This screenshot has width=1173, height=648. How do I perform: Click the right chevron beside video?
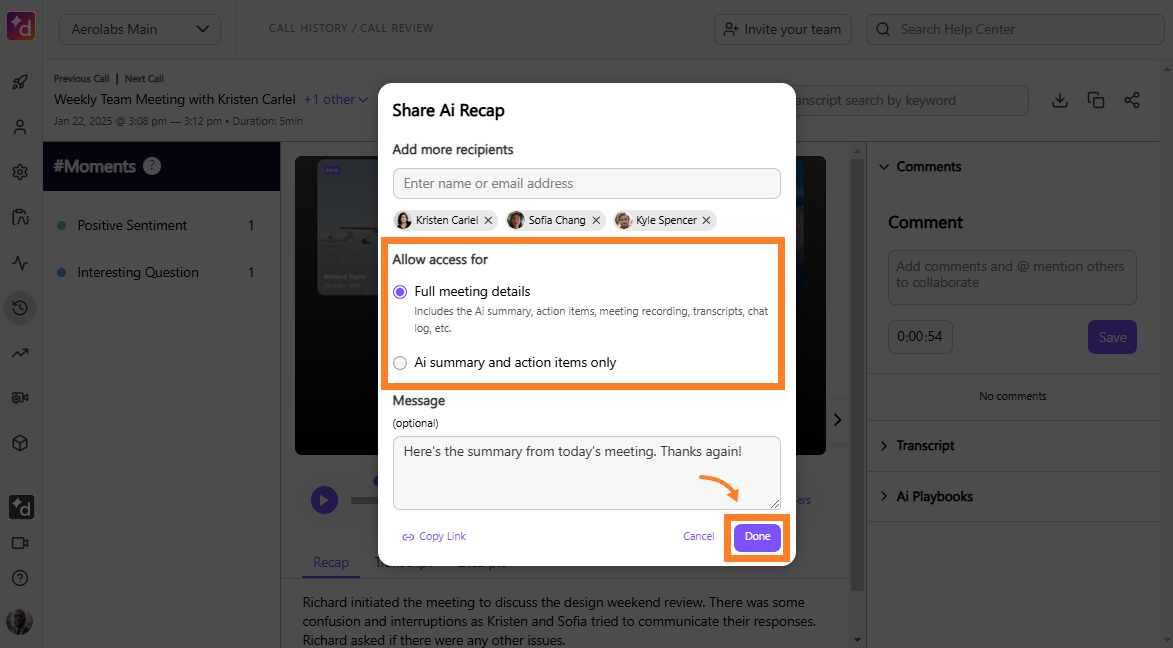point(838,420)
